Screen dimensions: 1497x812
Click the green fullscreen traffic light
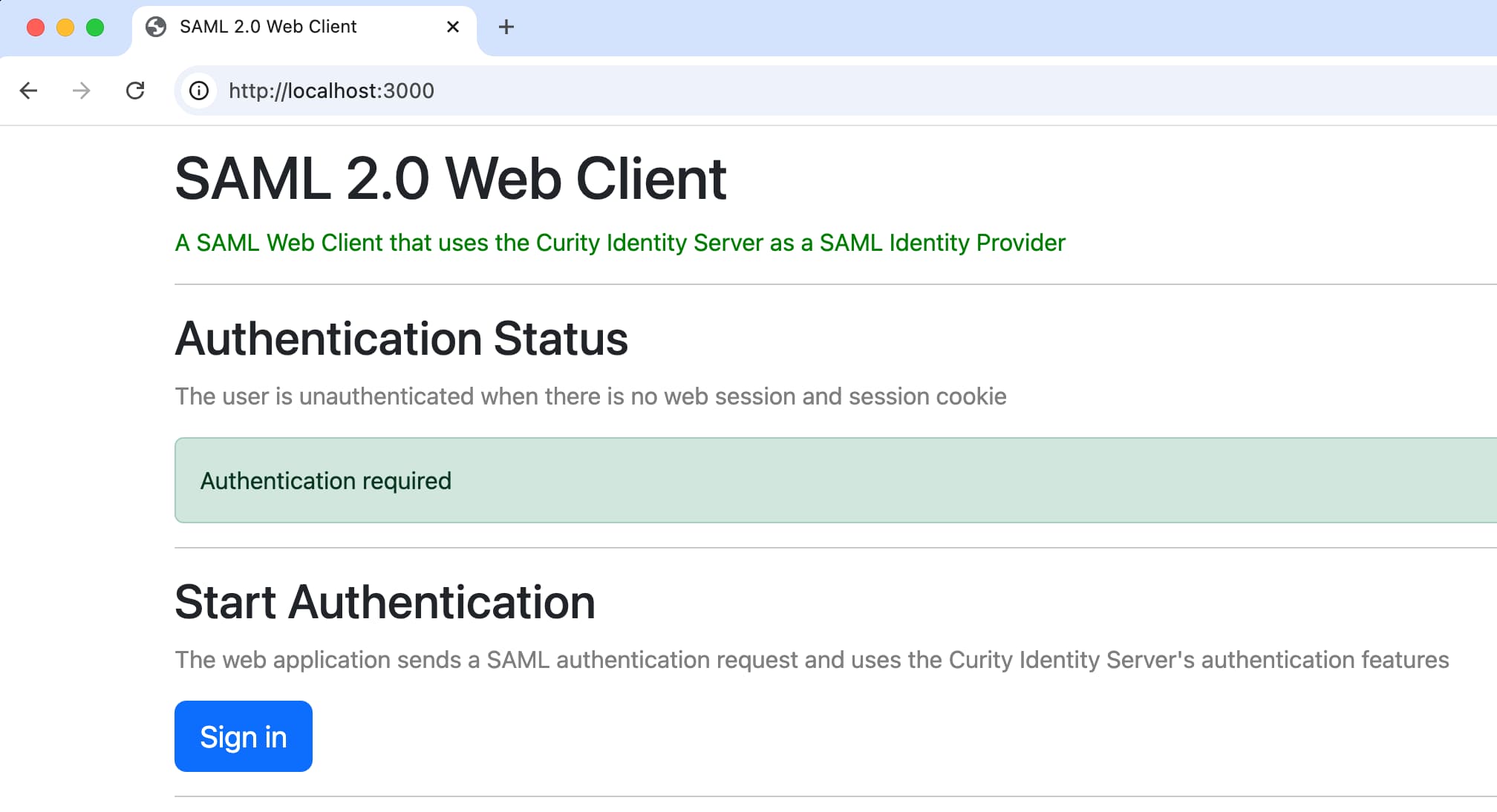(94, 27)
